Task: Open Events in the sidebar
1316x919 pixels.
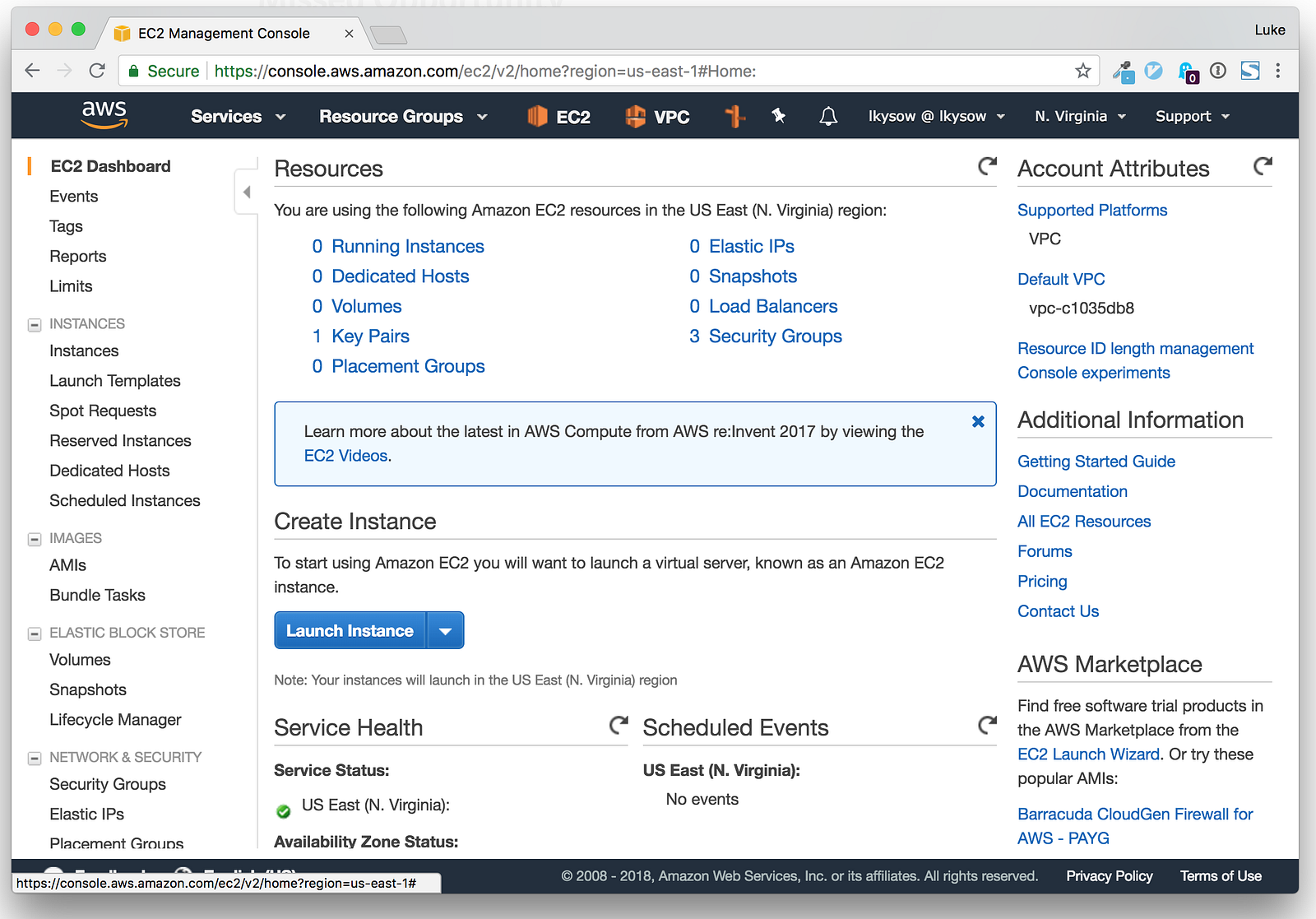Action: (73, 196)
